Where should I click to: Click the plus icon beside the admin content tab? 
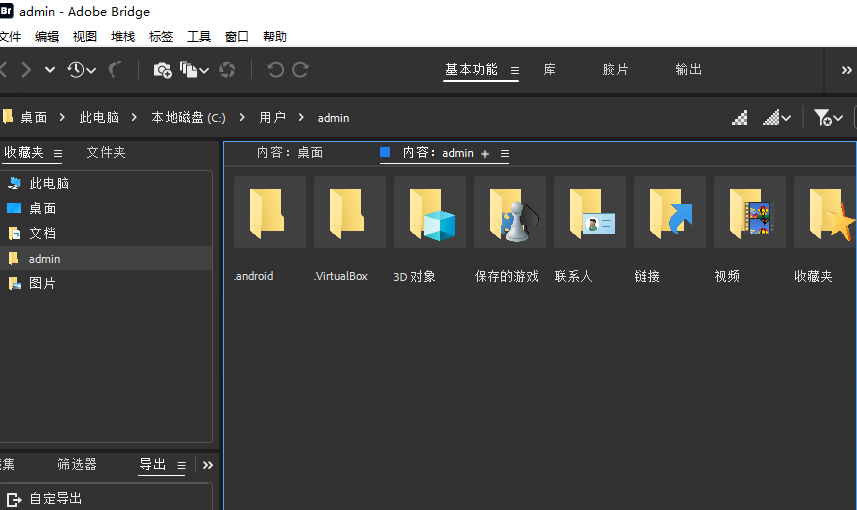485,154
